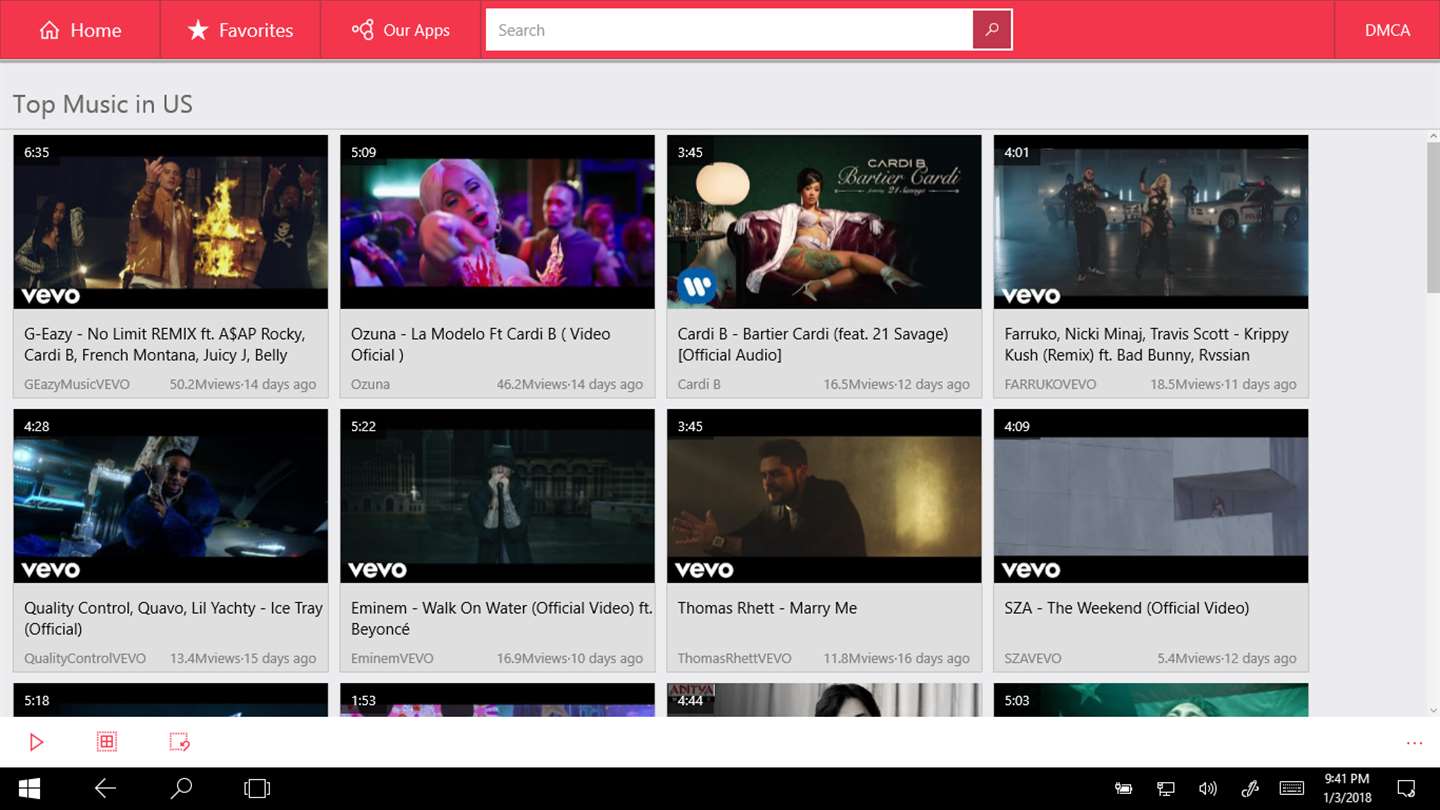Image resolution: width=1440 pixels, height=810 pixels.
Task: Click the scrollbar up arrow
Action: coord(1433,137)
